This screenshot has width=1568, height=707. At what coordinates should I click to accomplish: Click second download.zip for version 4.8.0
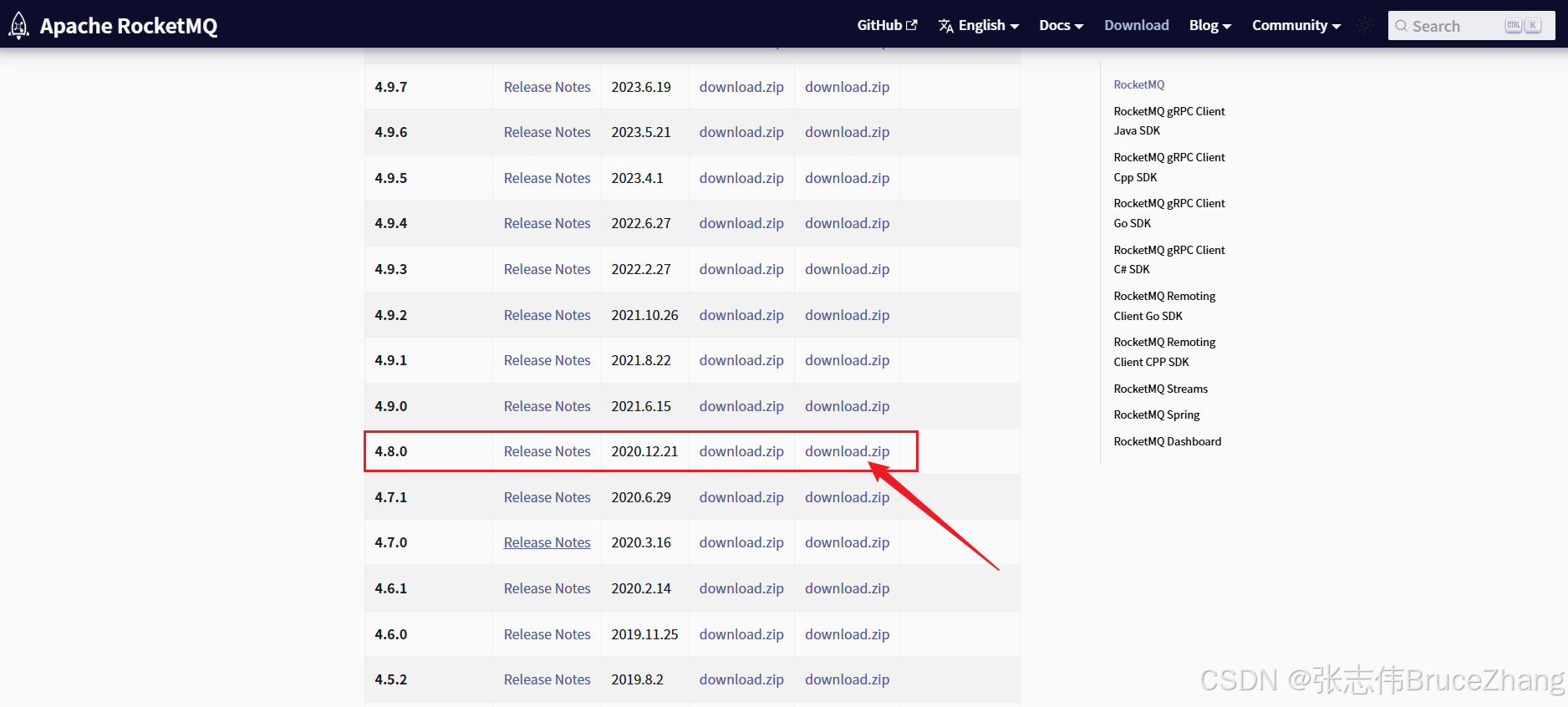tap(847, 451)
